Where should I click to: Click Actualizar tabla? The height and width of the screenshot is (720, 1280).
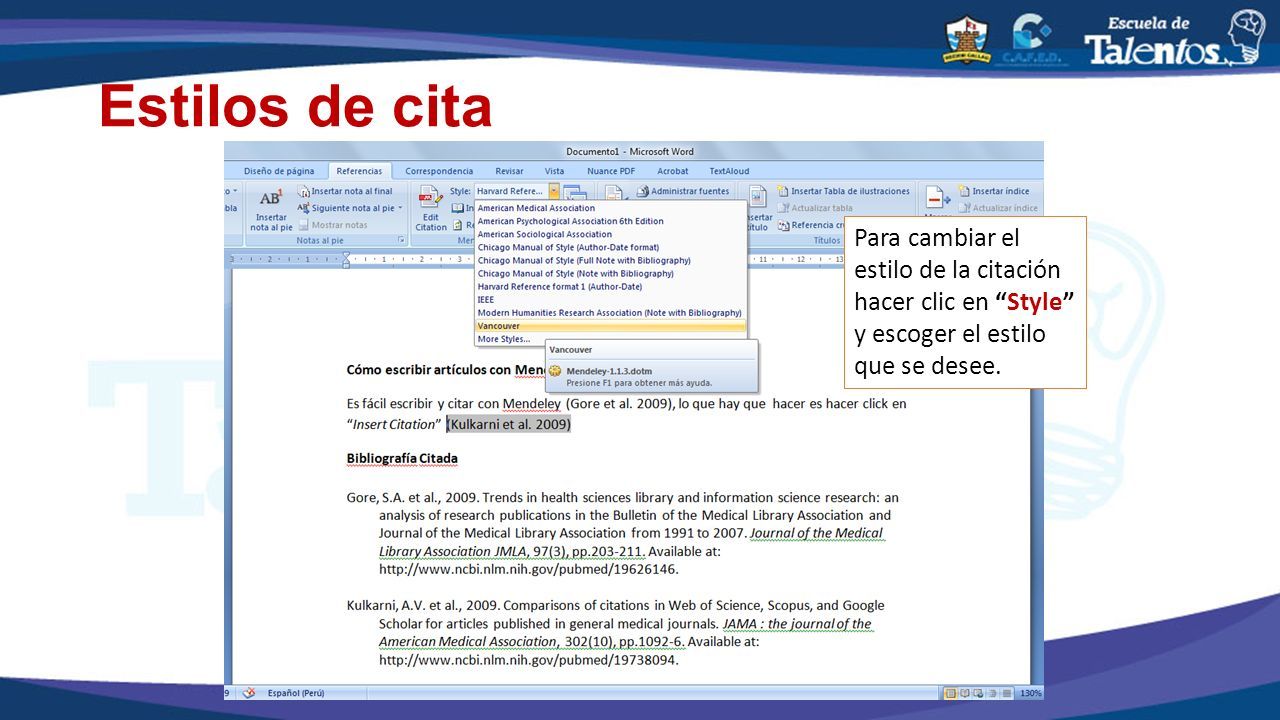tap(815, 208)
